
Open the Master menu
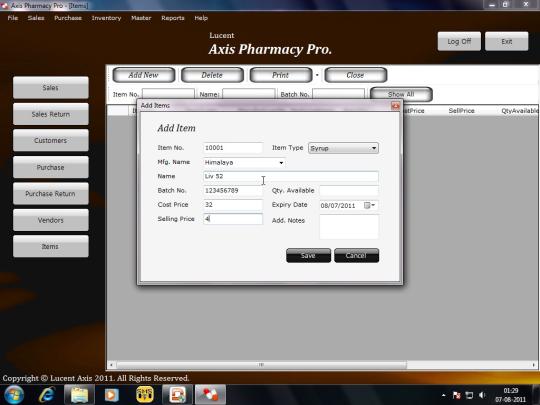(x=141, y=18)
